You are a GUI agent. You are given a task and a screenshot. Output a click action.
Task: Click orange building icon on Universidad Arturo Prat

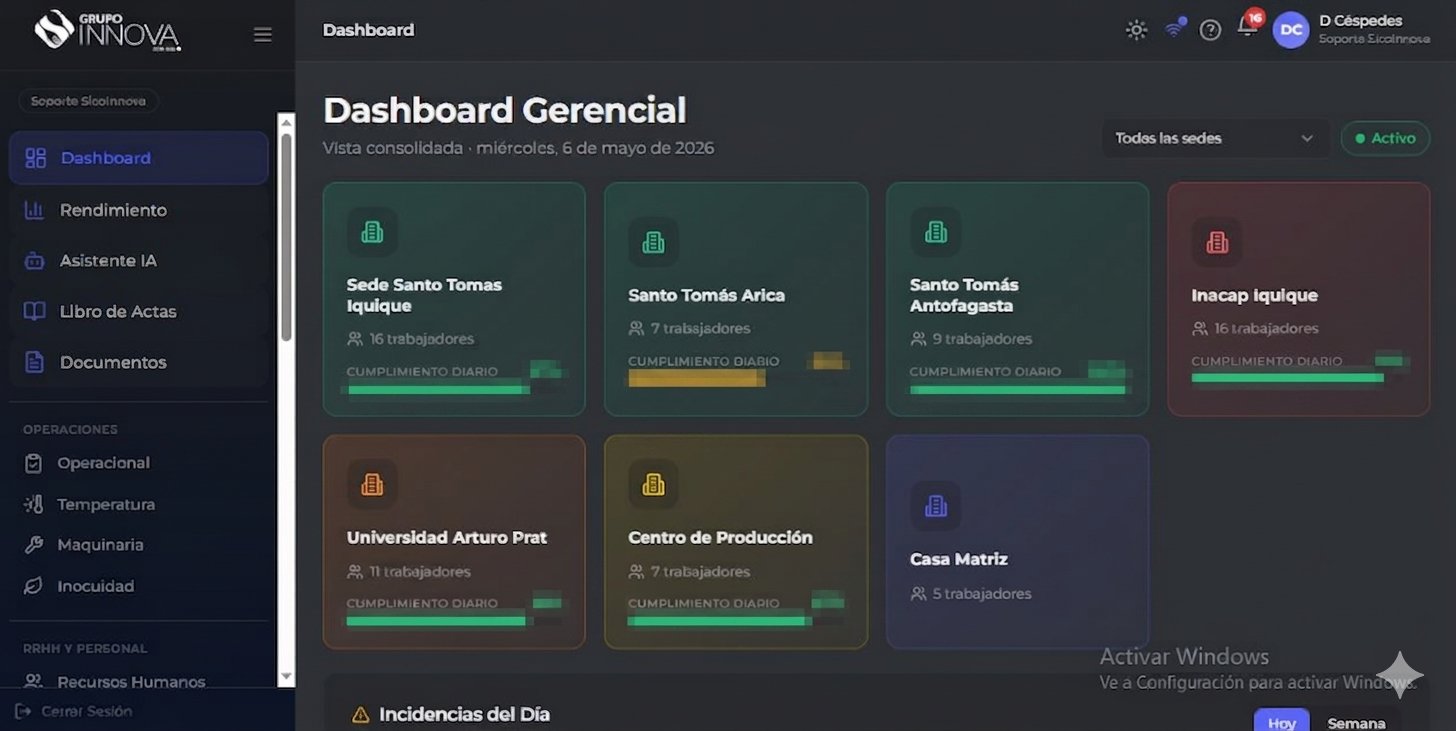(372, 485)
